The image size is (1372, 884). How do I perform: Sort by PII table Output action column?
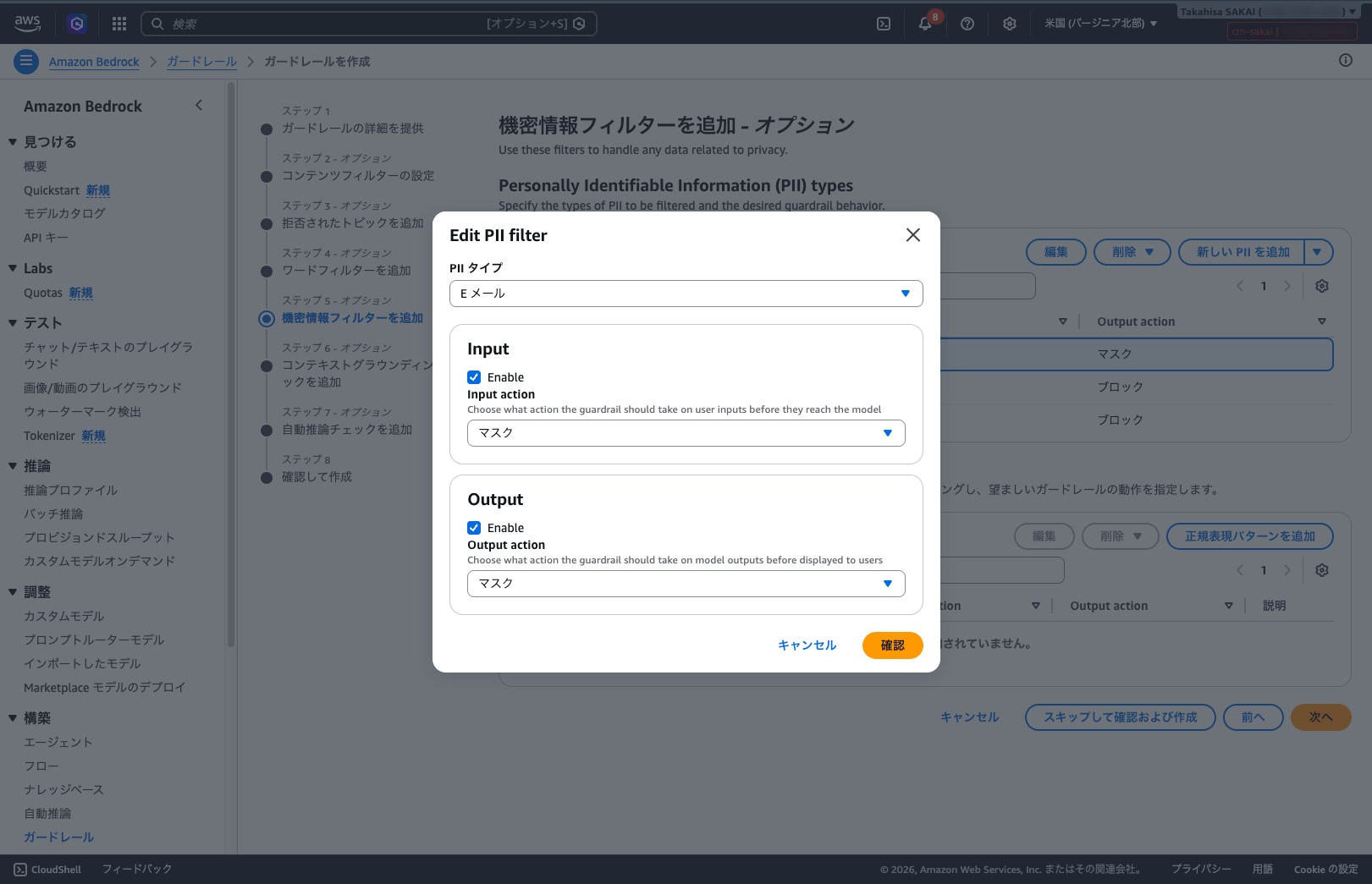coord(1322,321)
